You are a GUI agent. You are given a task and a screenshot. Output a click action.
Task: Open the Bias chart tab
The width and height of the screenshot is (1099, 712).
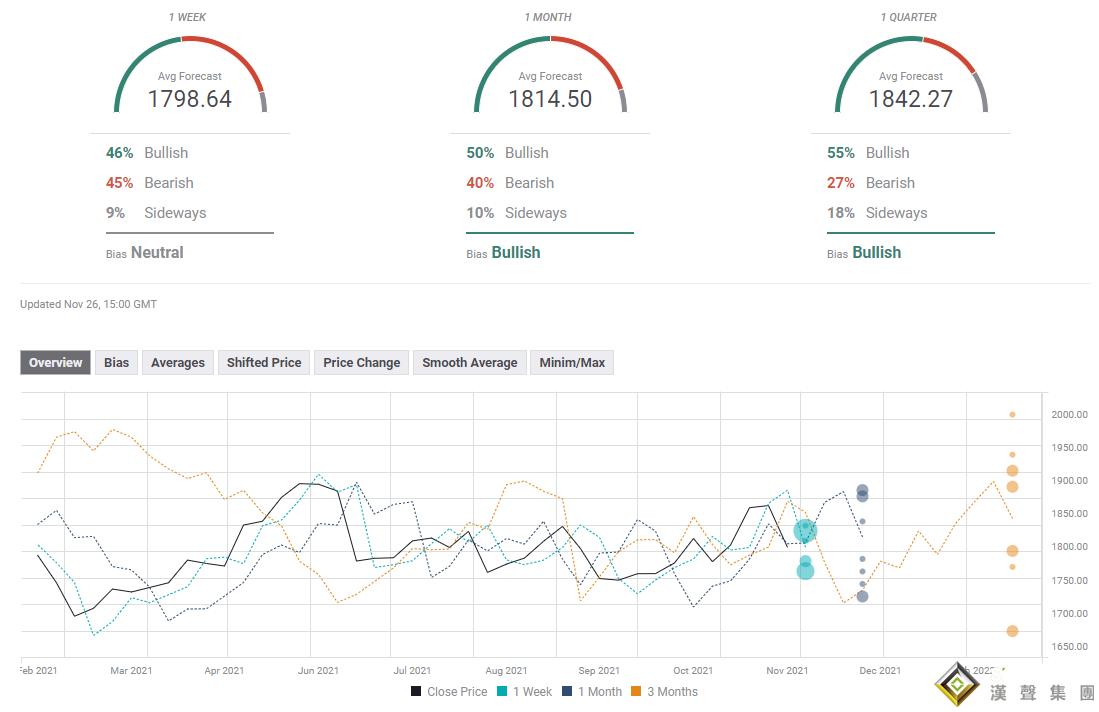pyautogui.click(x=117, y=363)
